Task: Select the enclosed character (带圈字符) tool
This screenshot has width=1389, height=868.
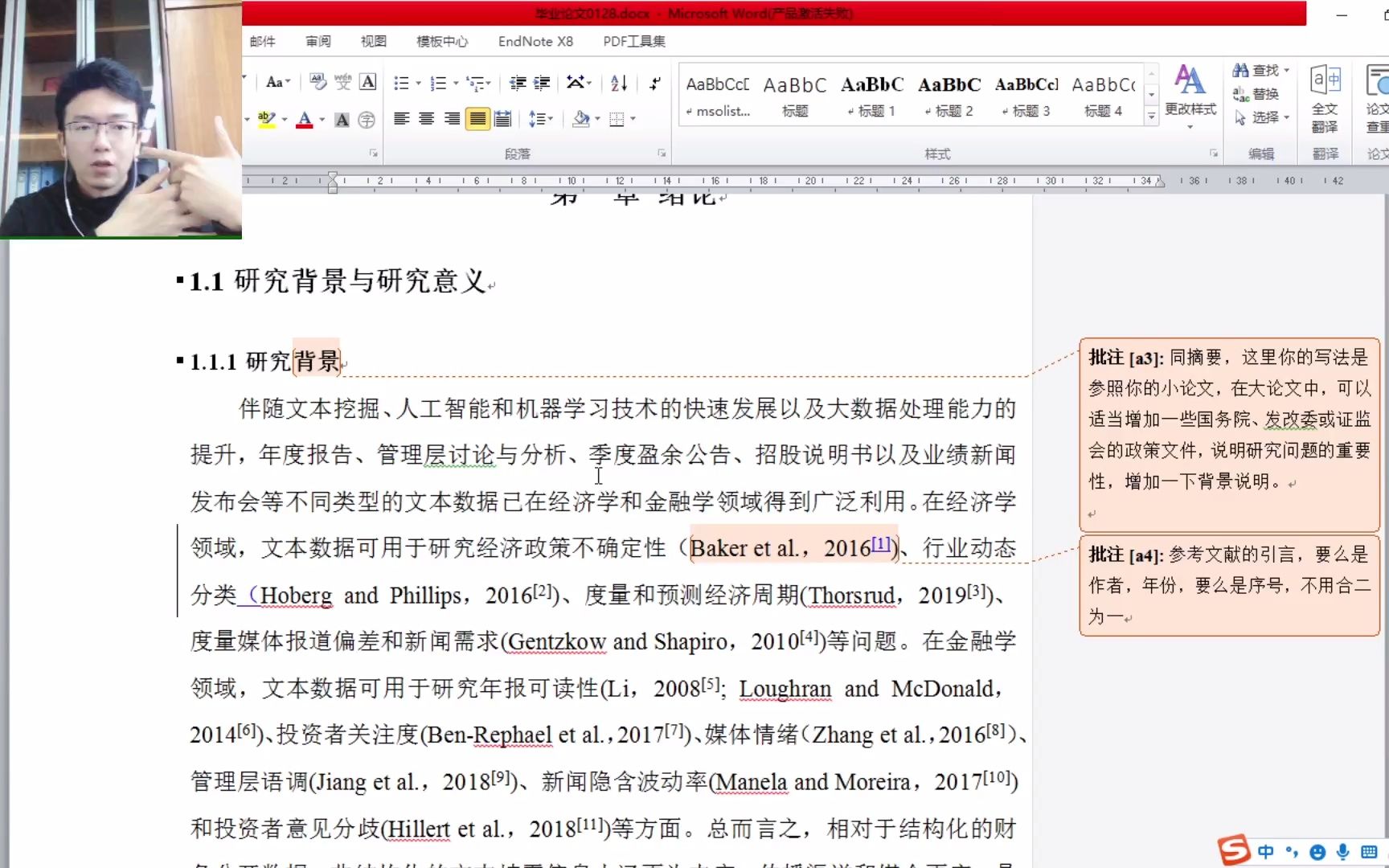Action: pos(367,121)
